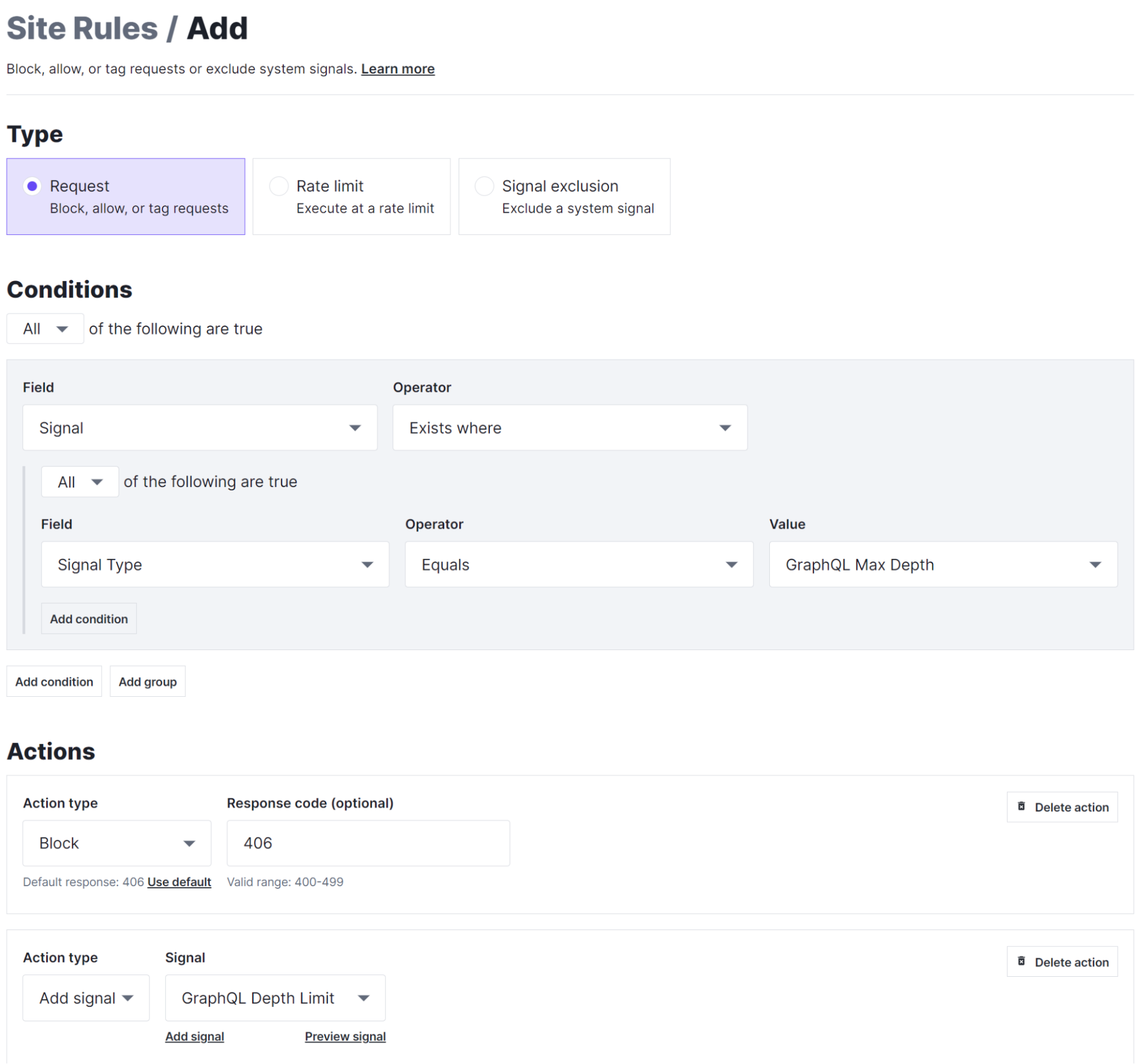Screen dimensions: 1140x1064
Task: Open the nested All conditions dropdown
Action: (80, 482)
